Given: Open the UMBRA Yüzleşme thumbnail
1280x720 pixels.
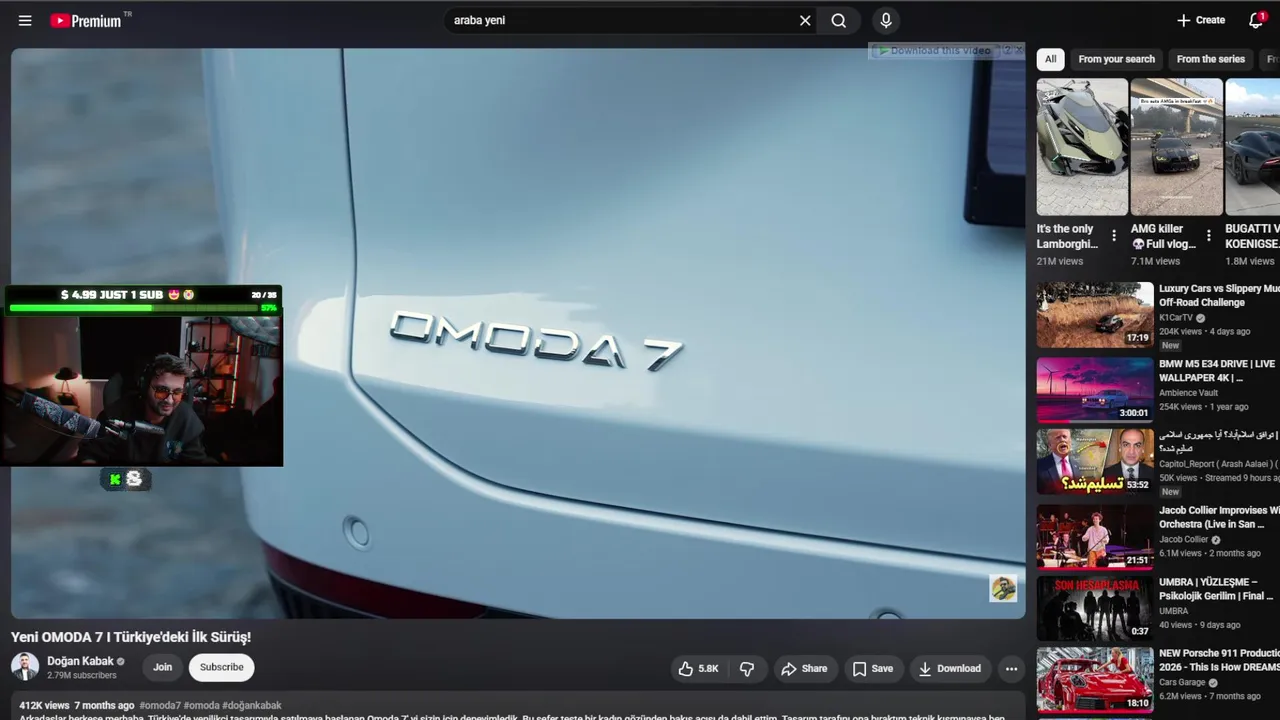Looking at the screenshot, I should pyautogui.click(x=1095, y=608).
